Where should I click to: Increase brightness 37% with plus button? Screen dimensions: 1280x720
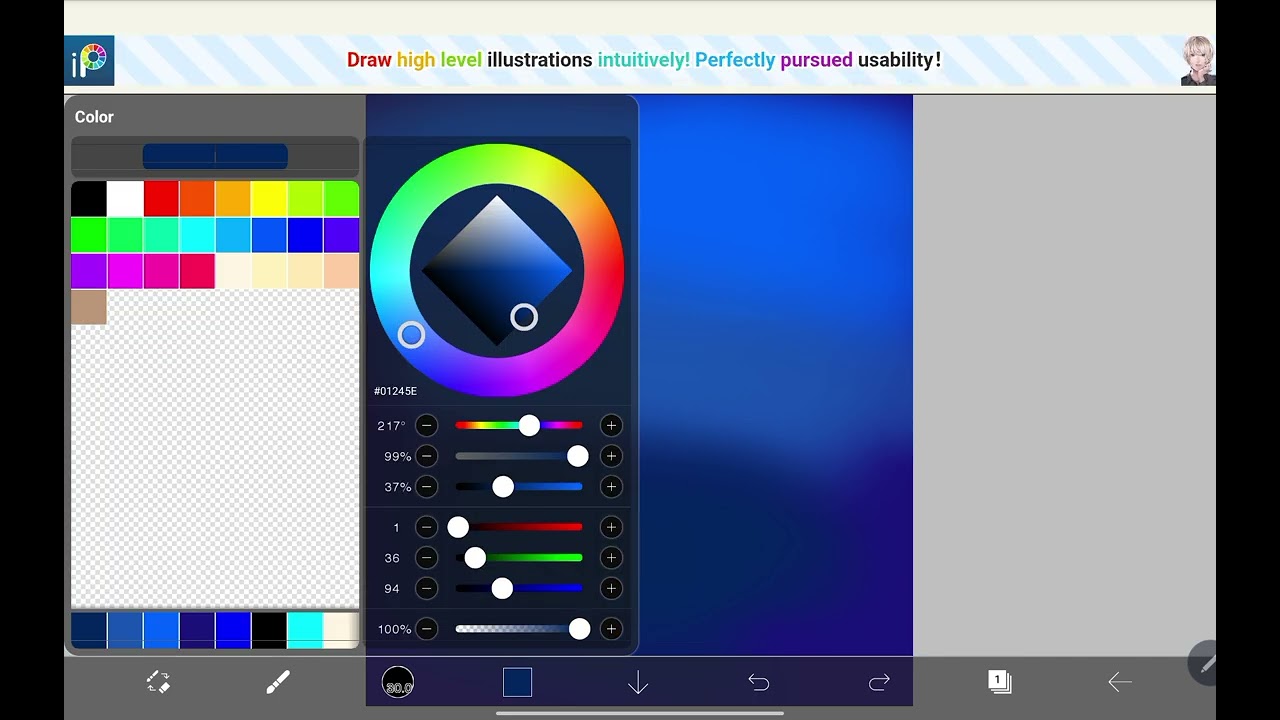click(611, 487)
